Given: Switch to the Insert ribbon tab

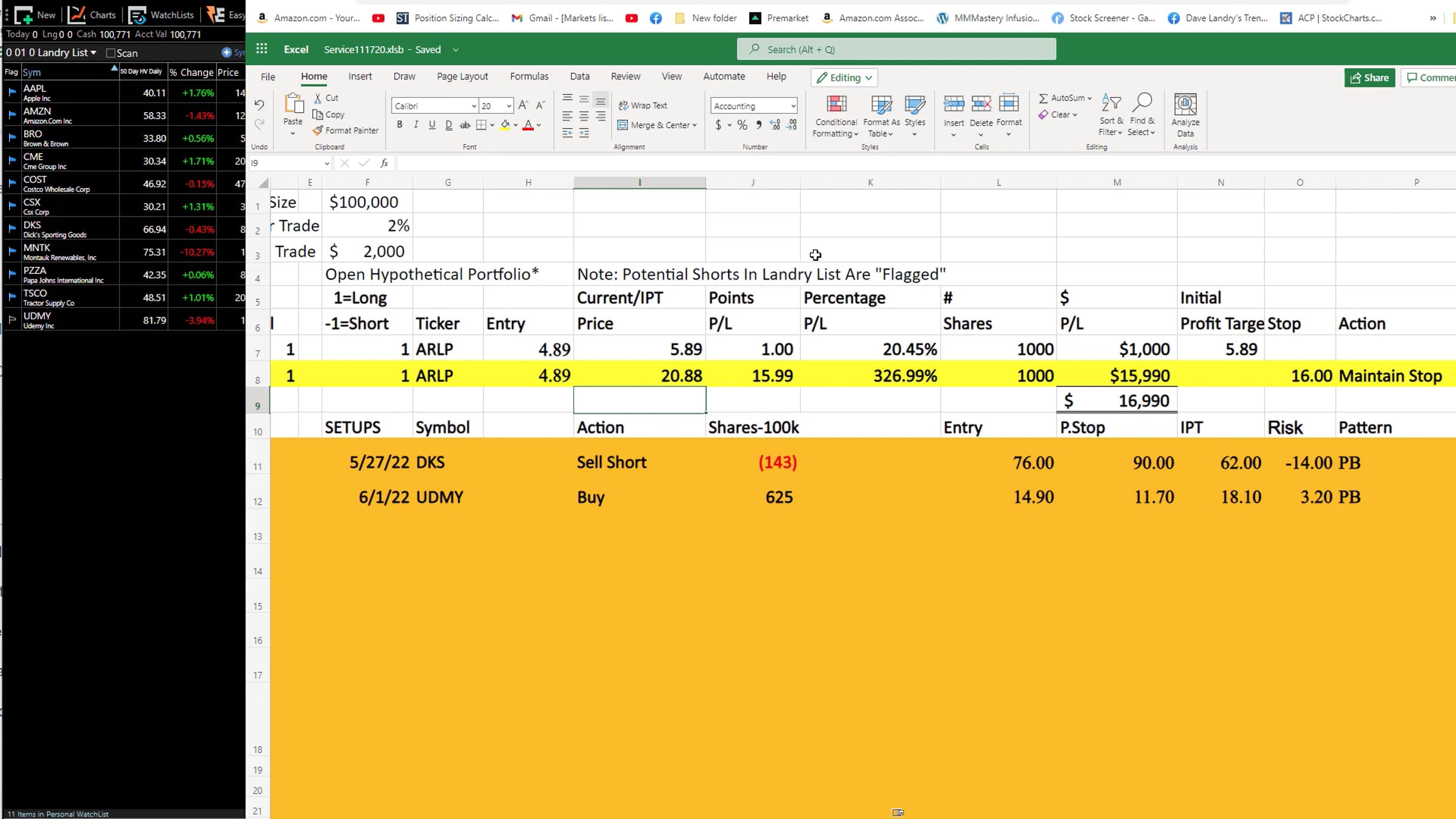Looking at the screenshot, I should pos(360,76).
